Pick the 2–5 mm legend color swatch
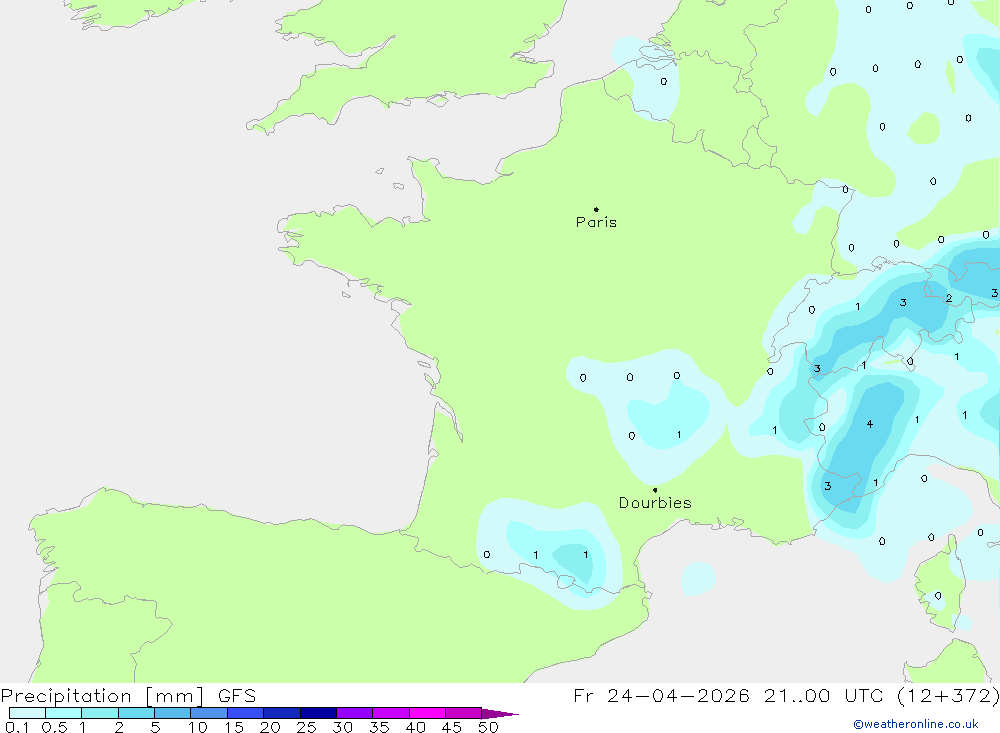The height and width of the screenshot is (733, 1000). click(x=136, y=713)
